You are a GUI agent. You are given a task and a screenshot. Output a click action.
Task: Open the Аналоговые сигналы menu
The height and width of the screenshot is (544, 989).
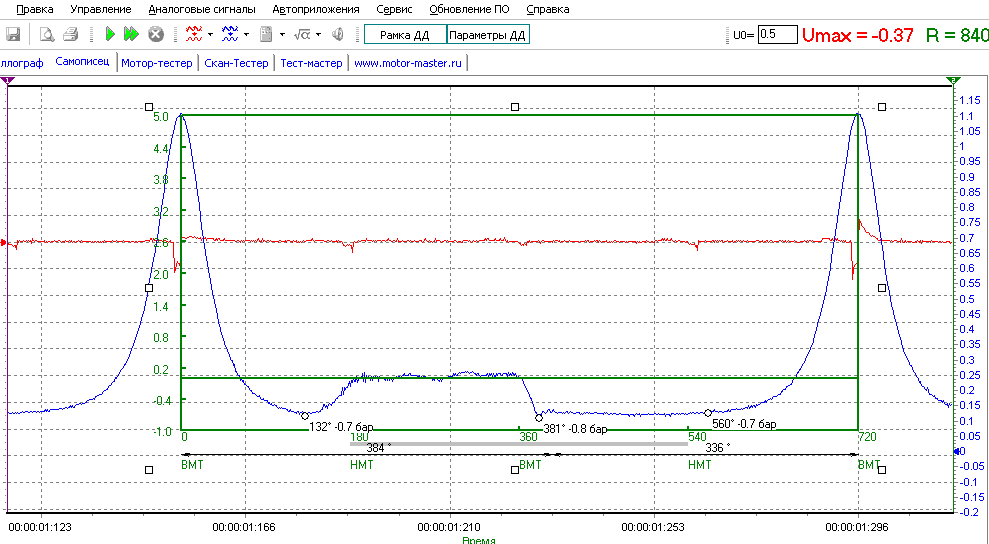(x=202, y=9)
